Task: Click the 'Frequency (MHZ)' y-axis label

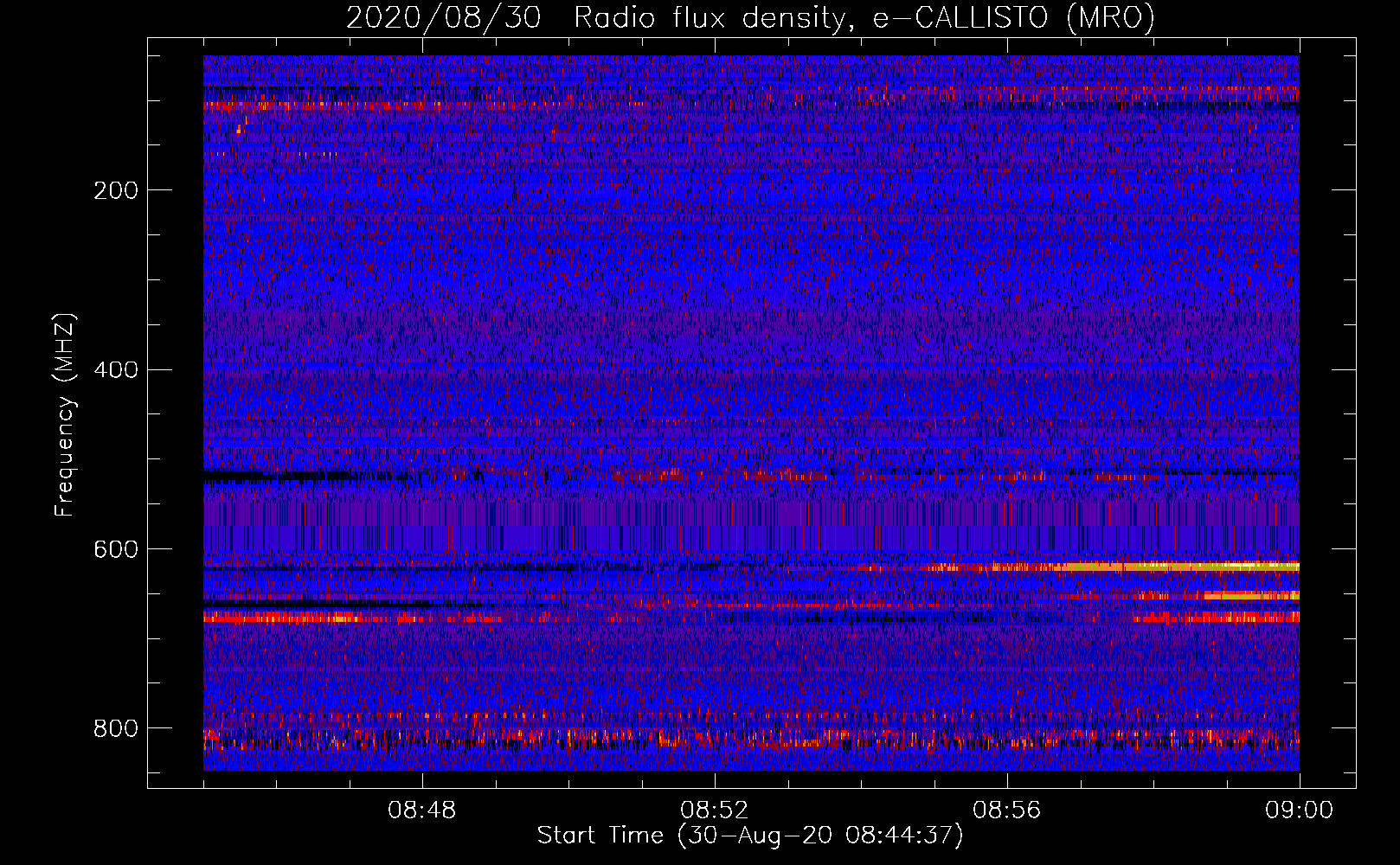Action: coord(65,415)
